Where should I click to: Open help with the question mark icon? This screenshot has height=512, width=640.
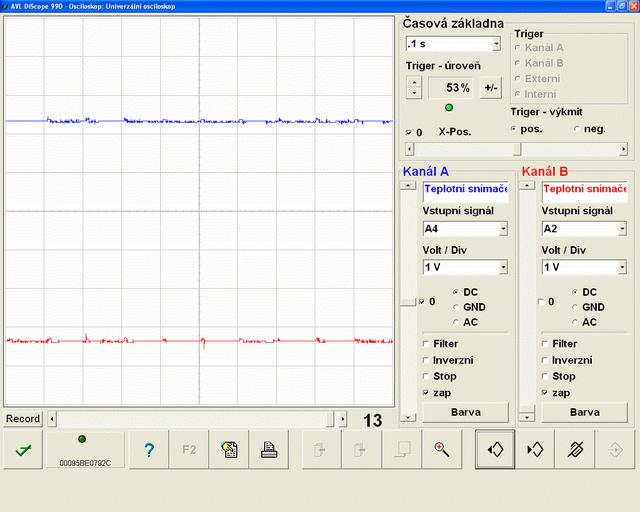pos(149,450)
